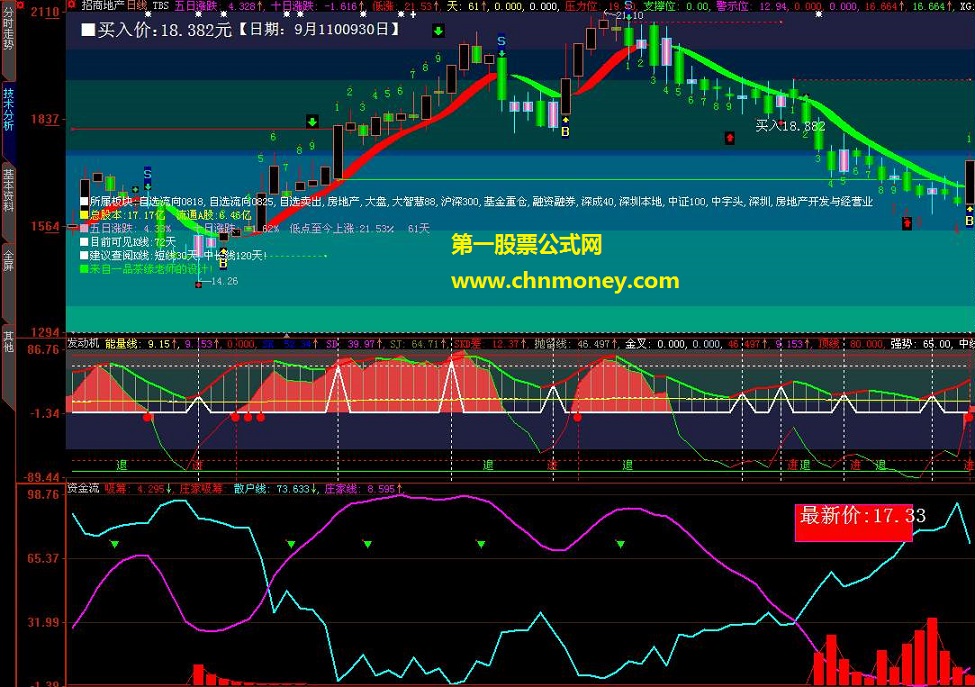Image resolution: width=975 pixels, height=687 pixels.
Task: Click the 庄家线: 8.595 value in 资金流 header
Action: click(363, 489)
